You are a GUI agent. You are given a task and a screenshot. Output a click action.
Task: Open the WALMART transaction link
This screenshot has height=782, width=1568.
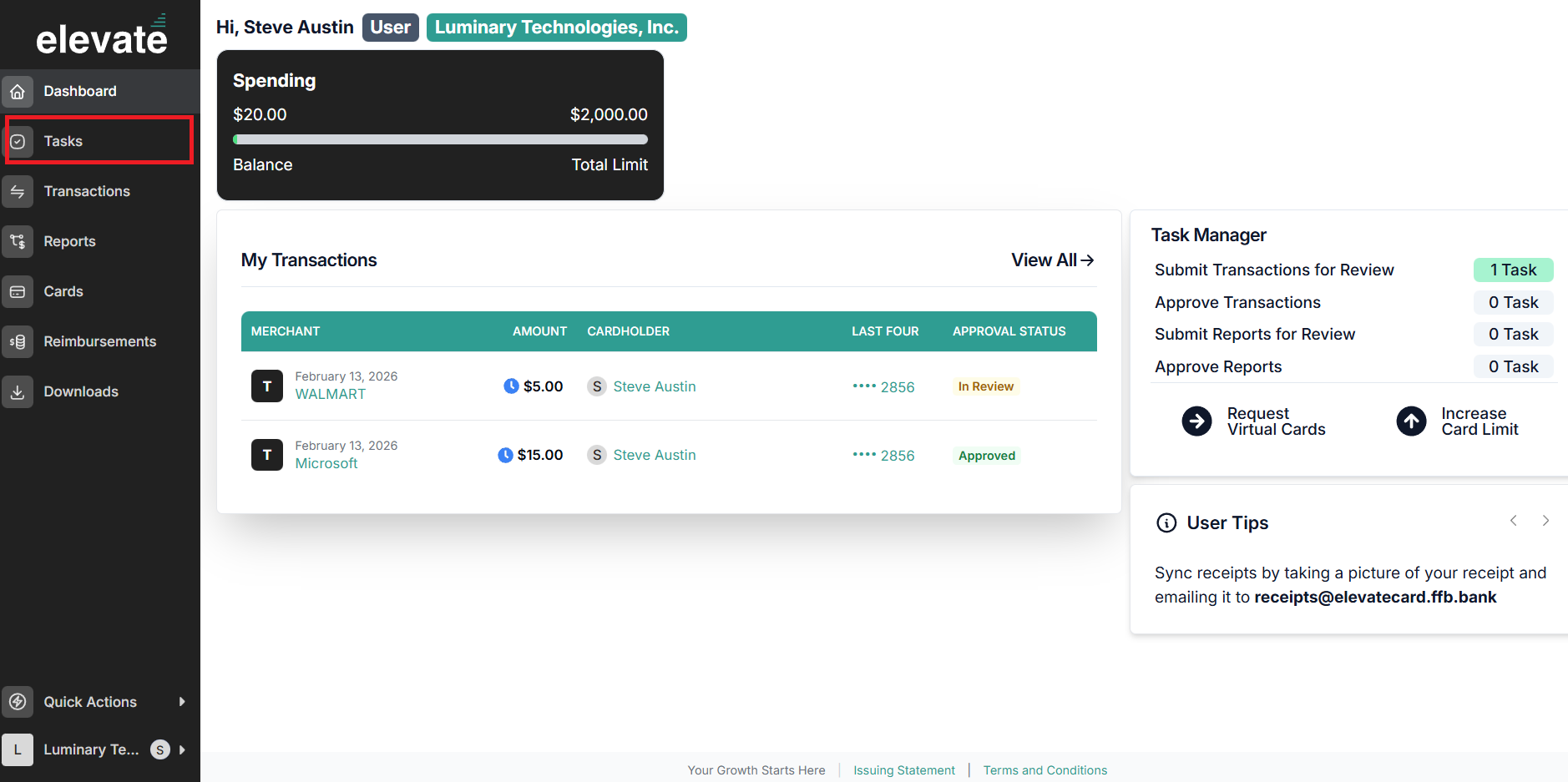(331, 394)
